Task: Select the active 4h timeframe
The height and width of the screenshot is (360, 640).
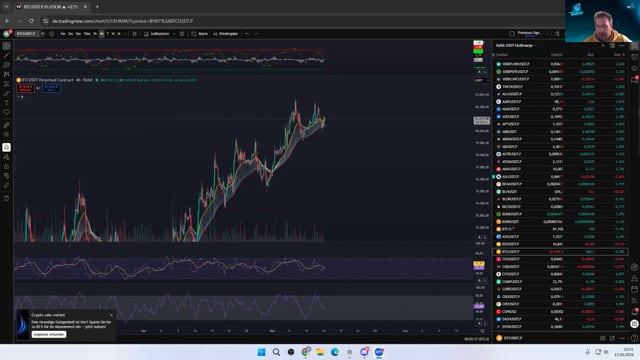Action: (102, 34)
